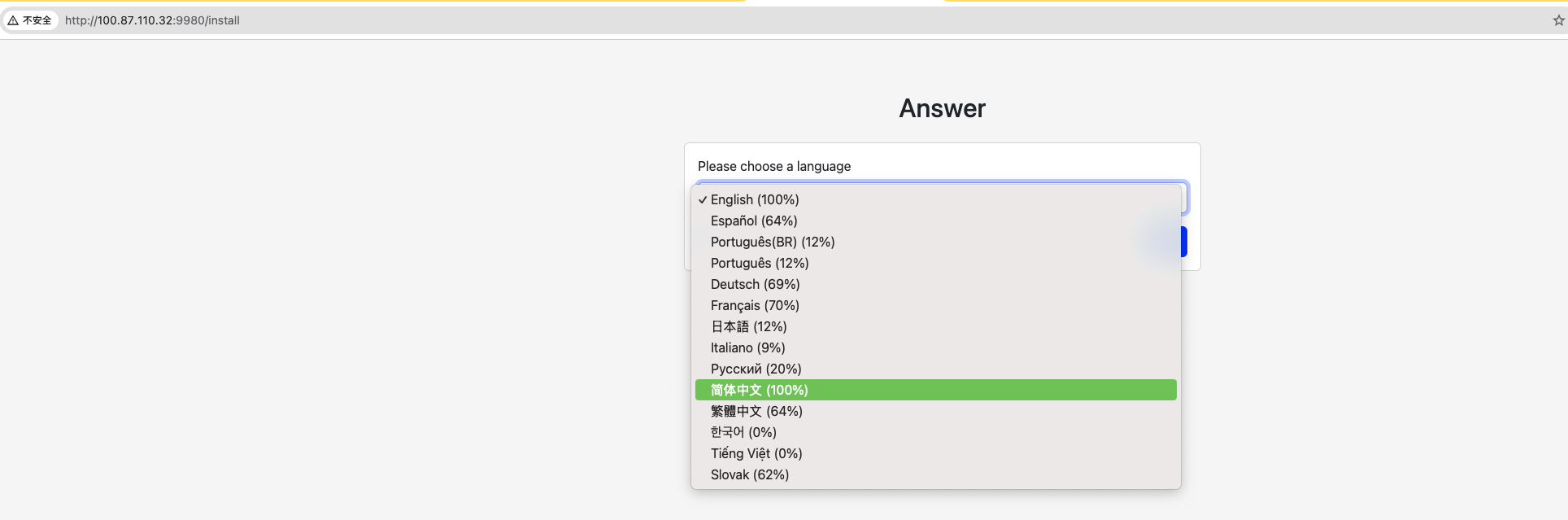
Task: Click the language select dropdown box
Action: (1184, 198)
